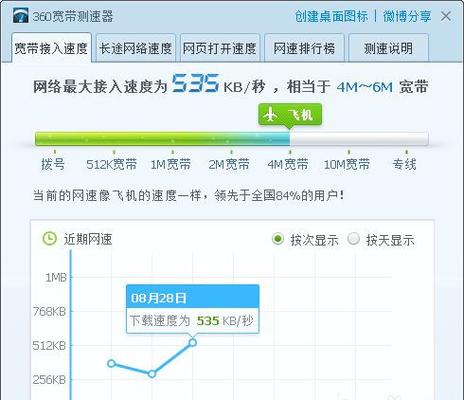View the 测速说明 tab
Screen dimensions: 464x400
pyautogui.click(x=388, y=48)
